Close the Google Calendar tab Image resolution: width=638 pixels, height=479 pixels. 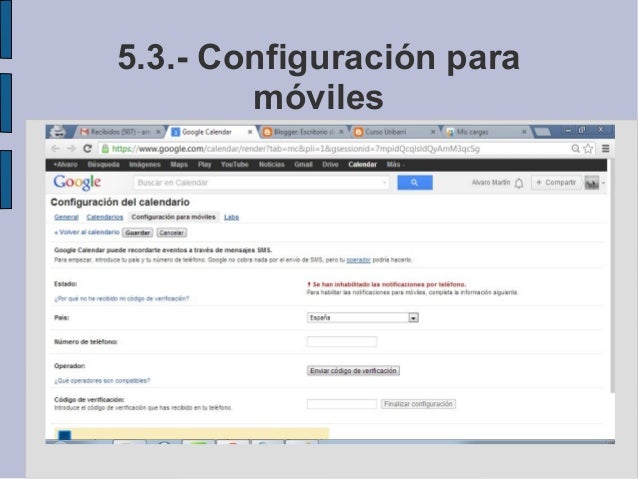click(x=250, y=132)
